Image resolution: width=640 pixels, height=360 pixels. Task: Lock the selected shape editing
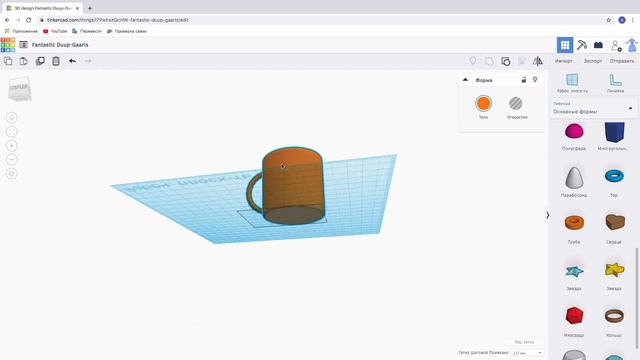pos(524,80)
